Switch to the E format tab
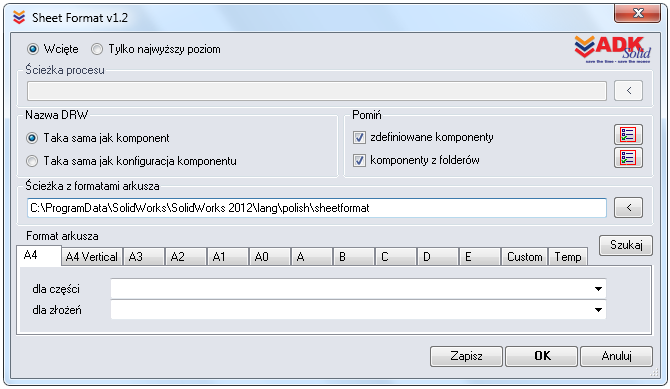This screenshot has width=670, height=389. click(x=479, y=257)
